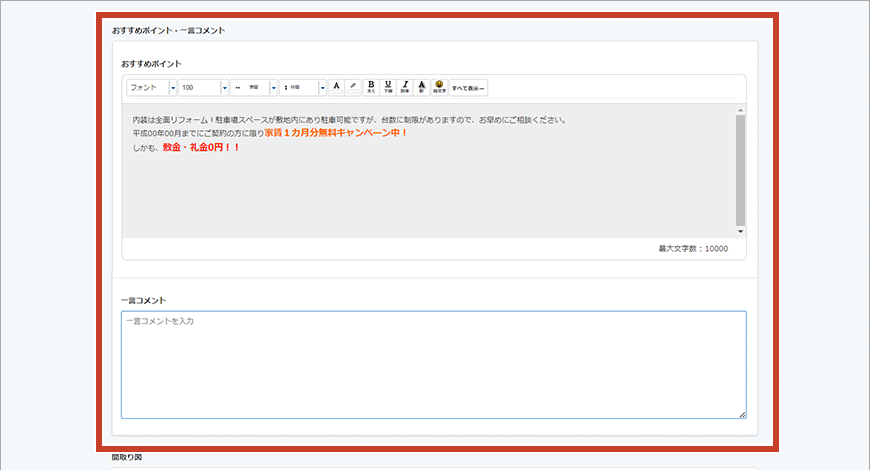
Task: Click the editor scrollbar down arrow
Action: [x=740, y=231]
